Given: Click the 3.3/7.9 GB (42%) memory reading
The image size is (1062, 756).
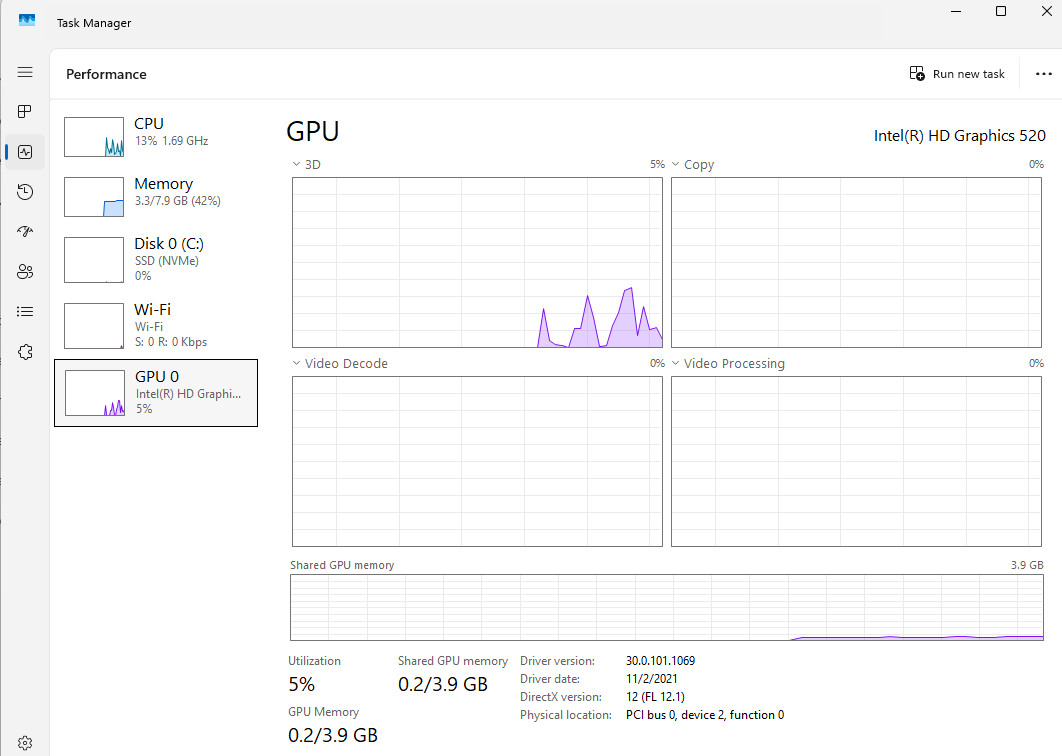Looking at the screenshot, I should click(177, 201).
